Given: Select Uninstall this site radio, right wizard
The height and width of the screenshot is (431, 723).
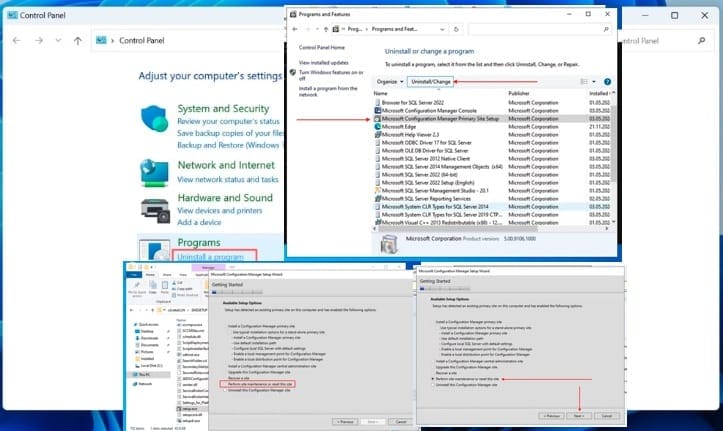Looking at the screenshot, I should coord(433,385).
